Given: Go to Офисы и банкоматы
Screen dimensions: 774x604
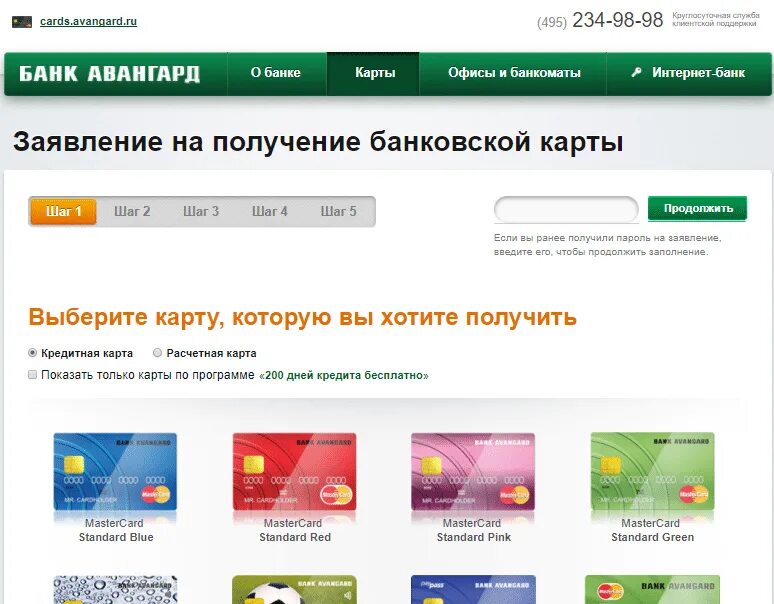Looking at the screenshot, I should coord(514,73).
